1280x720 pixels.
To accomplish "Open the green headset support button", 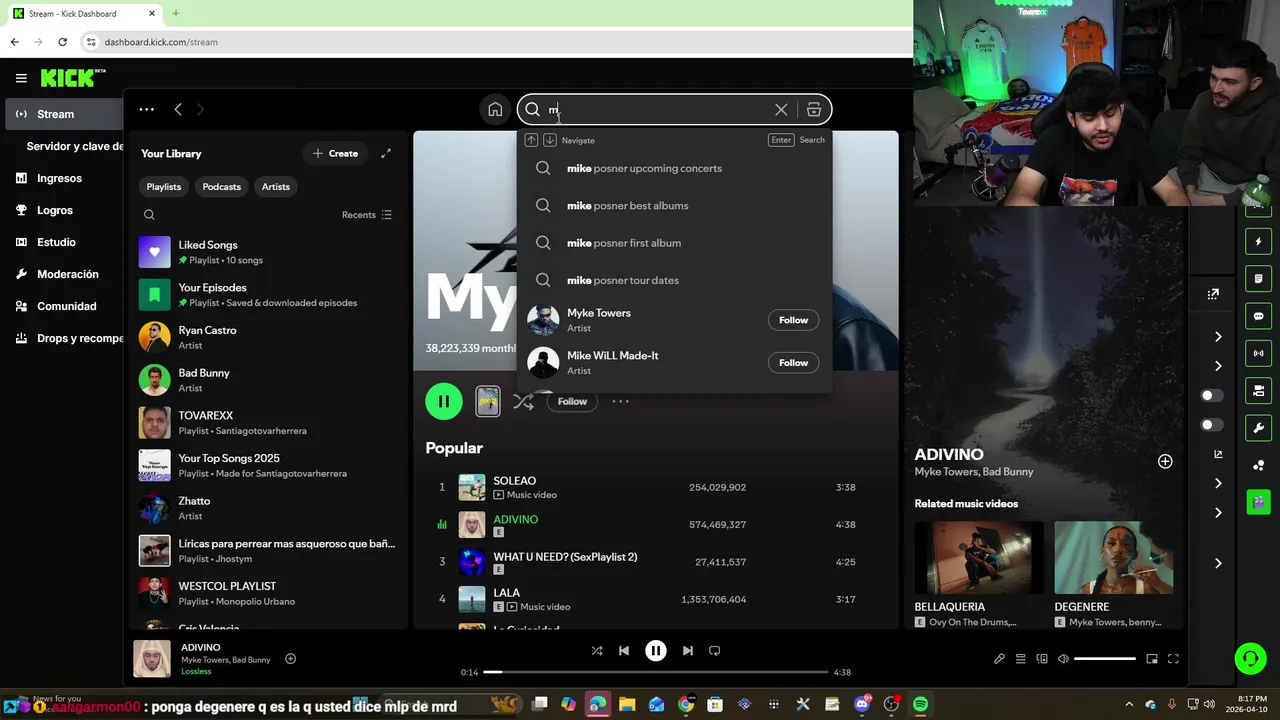I will coord(1250,658).
